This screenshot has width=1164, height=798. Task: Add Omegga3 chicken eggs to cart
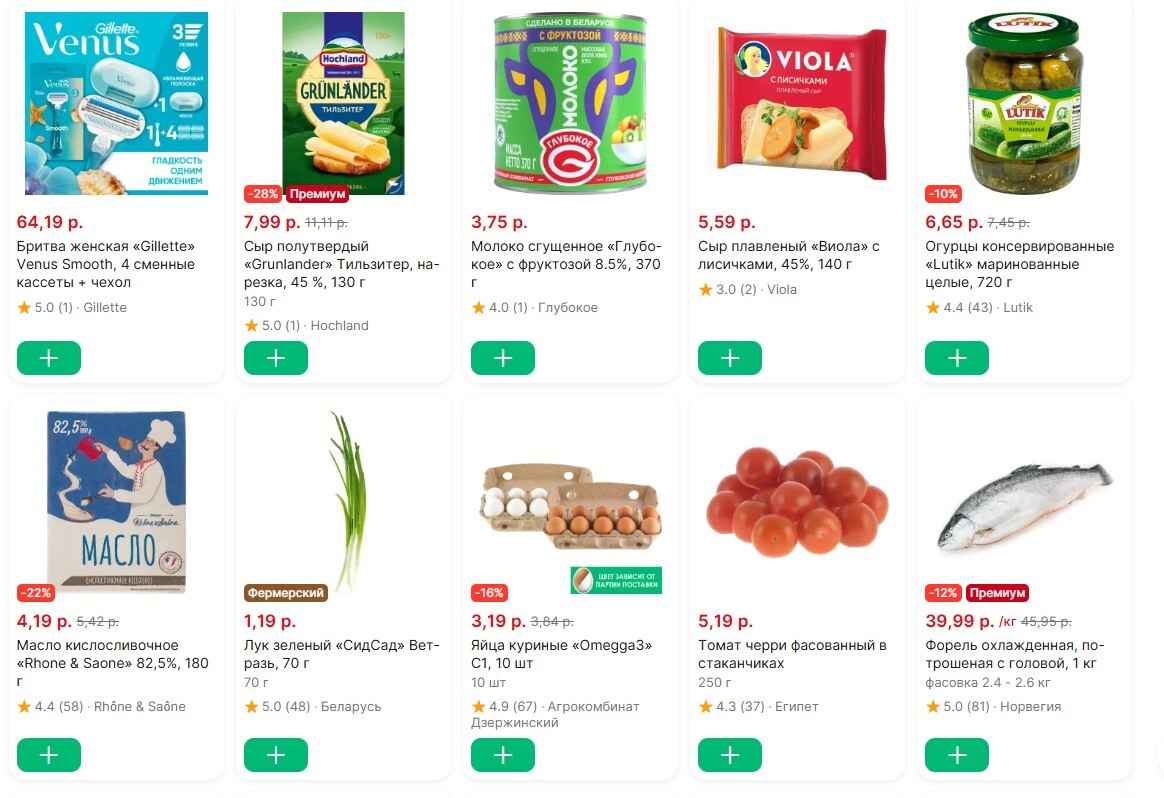503,755
